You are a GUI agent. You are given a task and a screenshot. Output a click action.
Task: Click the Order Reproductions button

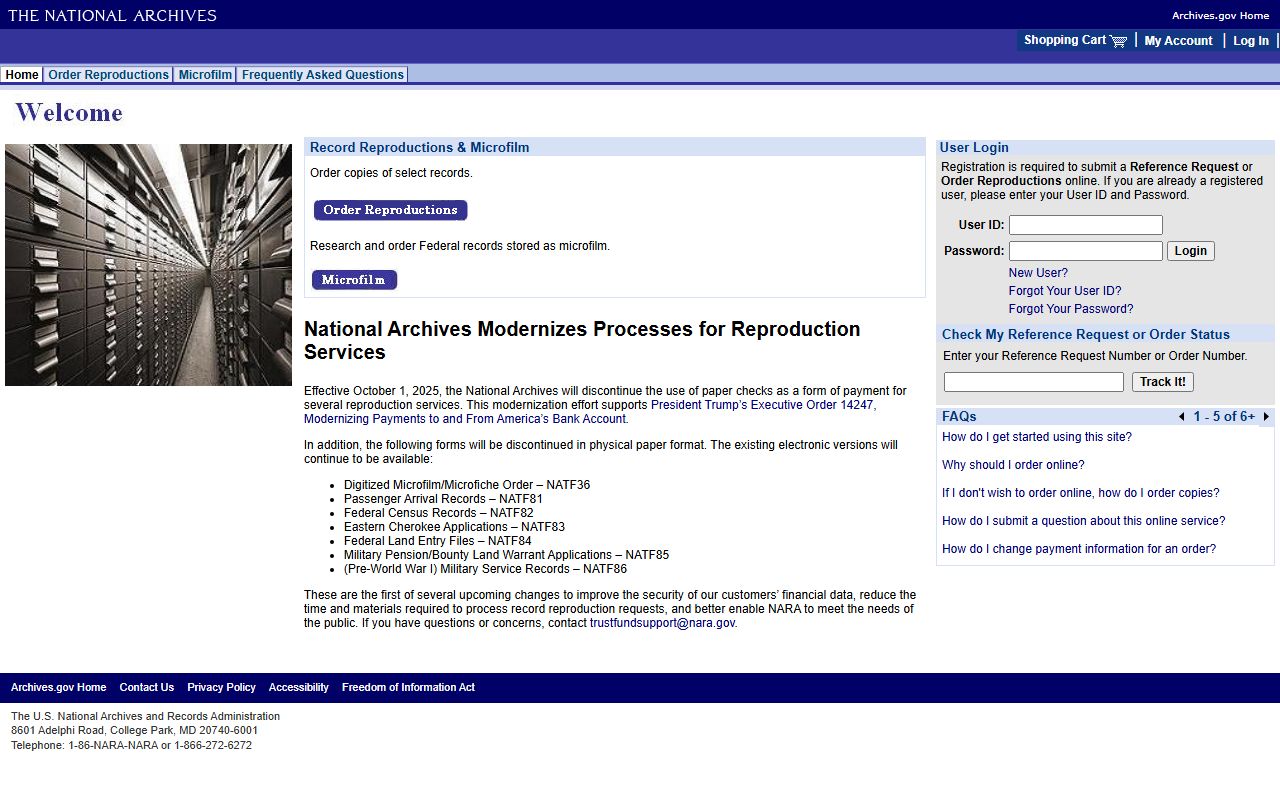(x=390, y=210)
